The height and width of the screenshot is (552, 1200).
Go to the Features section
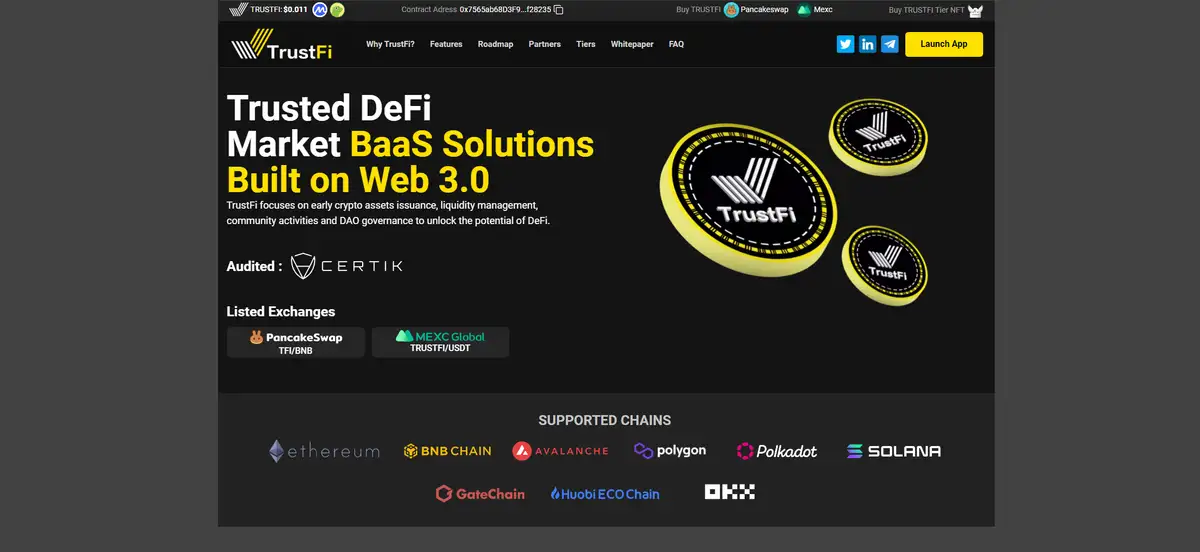[446, 45]
